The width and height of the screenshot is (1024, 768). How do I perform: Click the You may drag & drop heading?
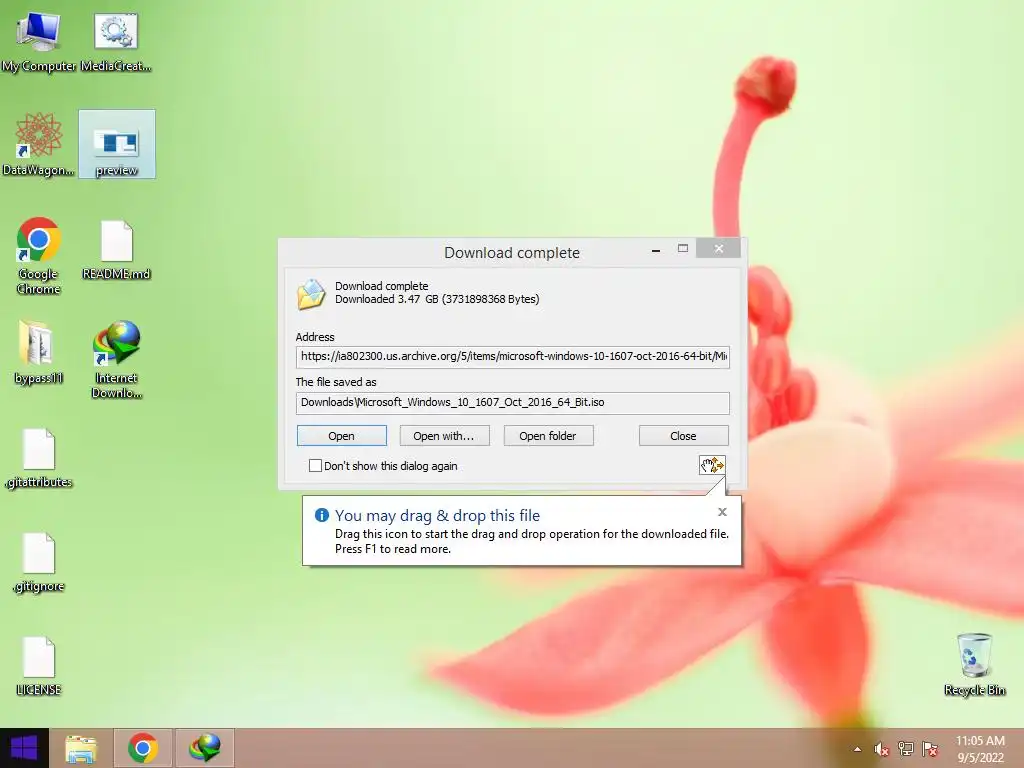point(437,515)
